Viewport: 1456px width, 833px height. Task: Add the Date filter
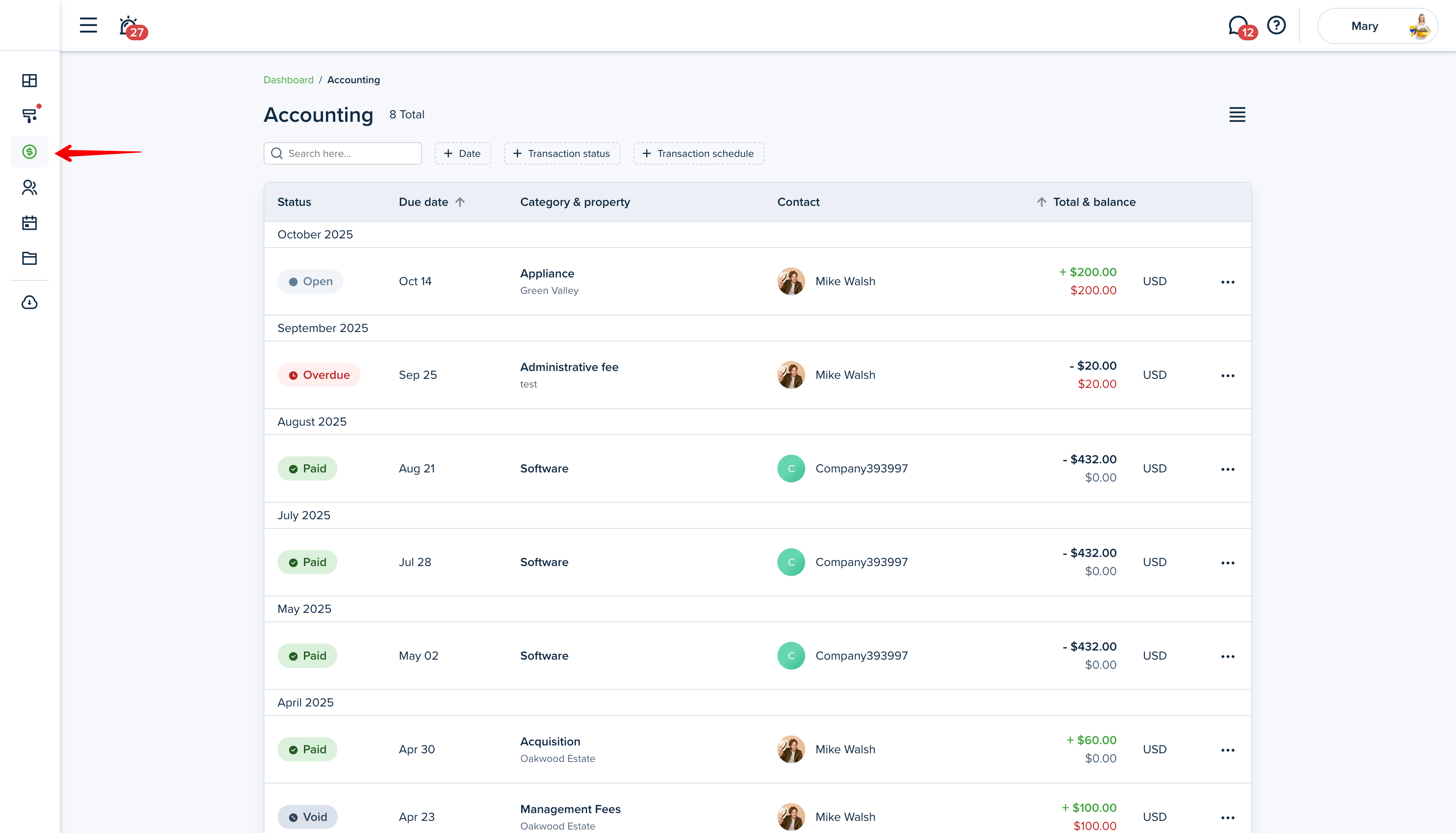(x=463, y=153)
